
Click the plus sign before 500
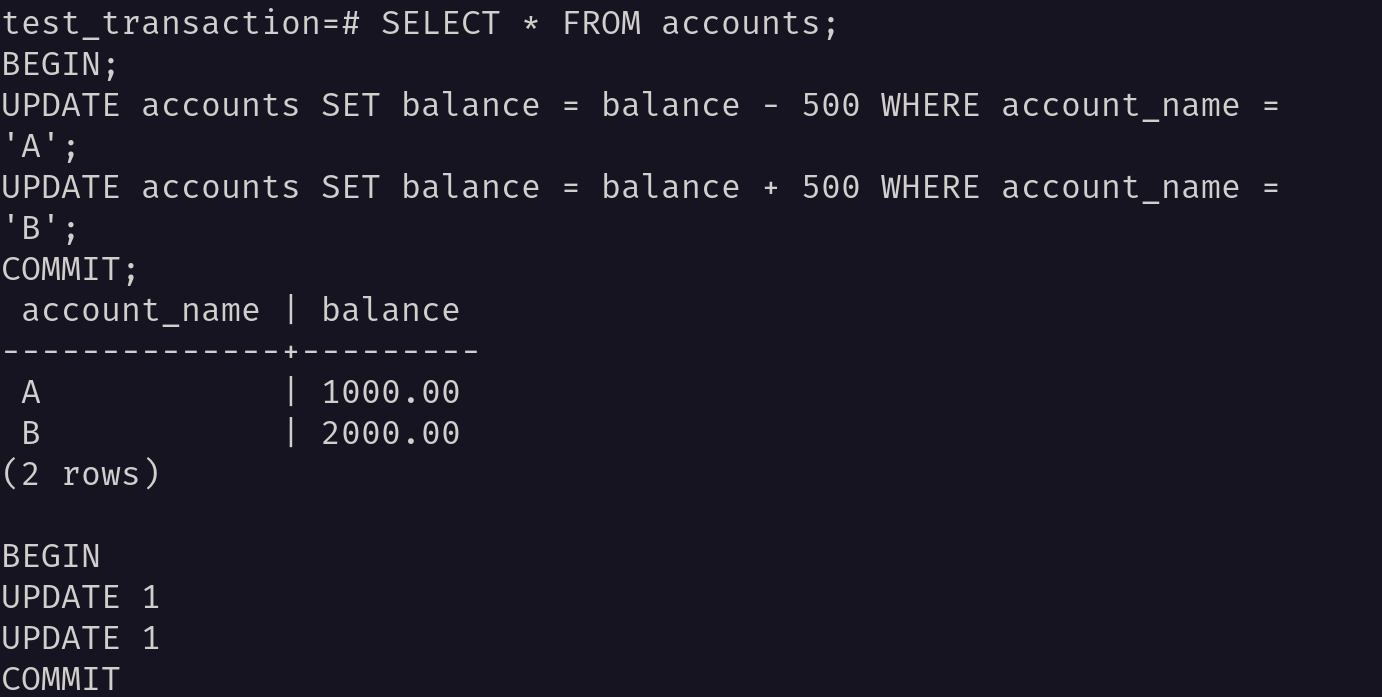tap(770, 187)
